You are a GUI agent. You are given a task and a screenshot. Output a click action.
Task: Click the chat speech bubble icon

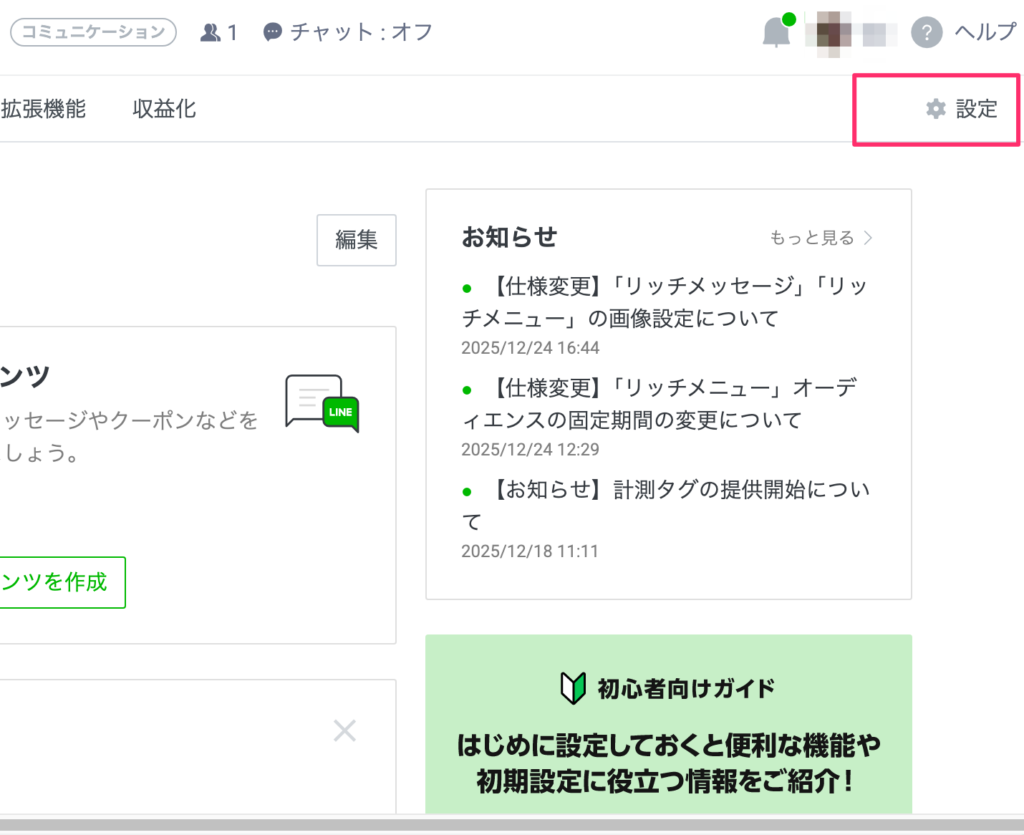272,32
